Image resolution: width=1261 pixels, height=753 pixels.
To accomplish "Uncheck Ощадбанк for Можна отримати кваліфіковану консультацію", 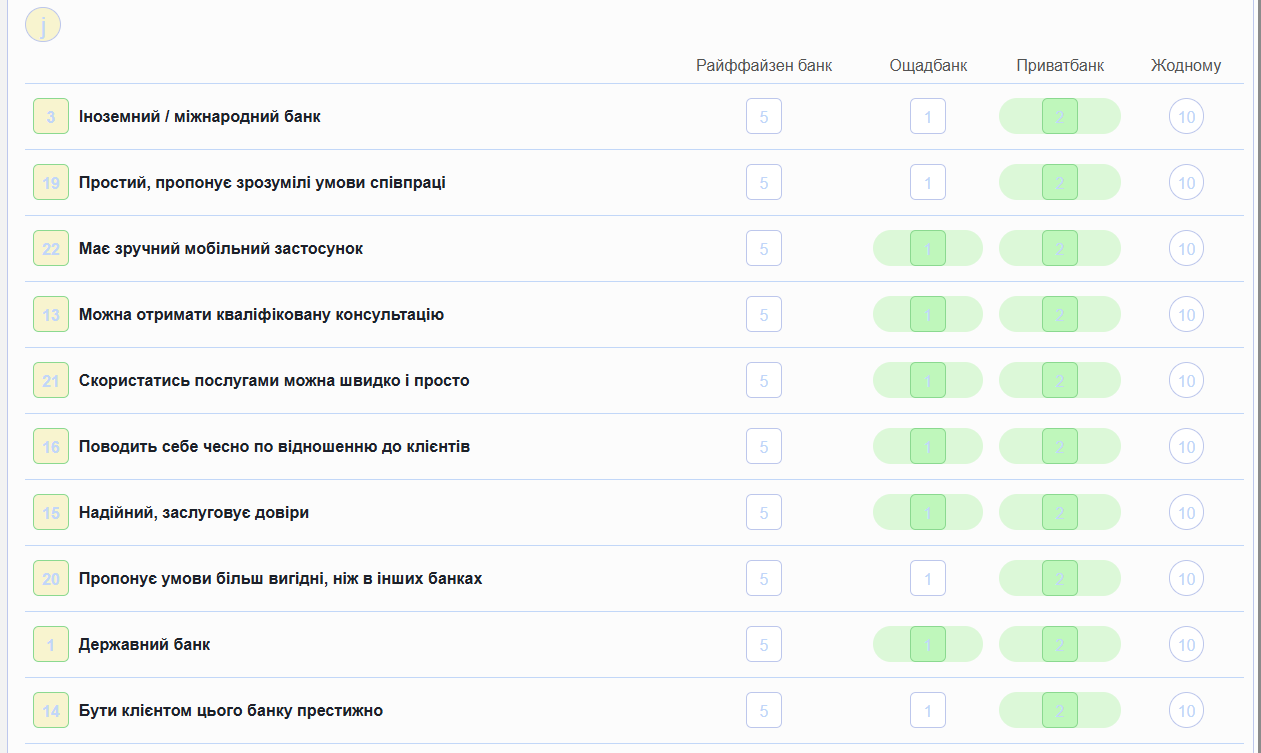I will (928, 315).
